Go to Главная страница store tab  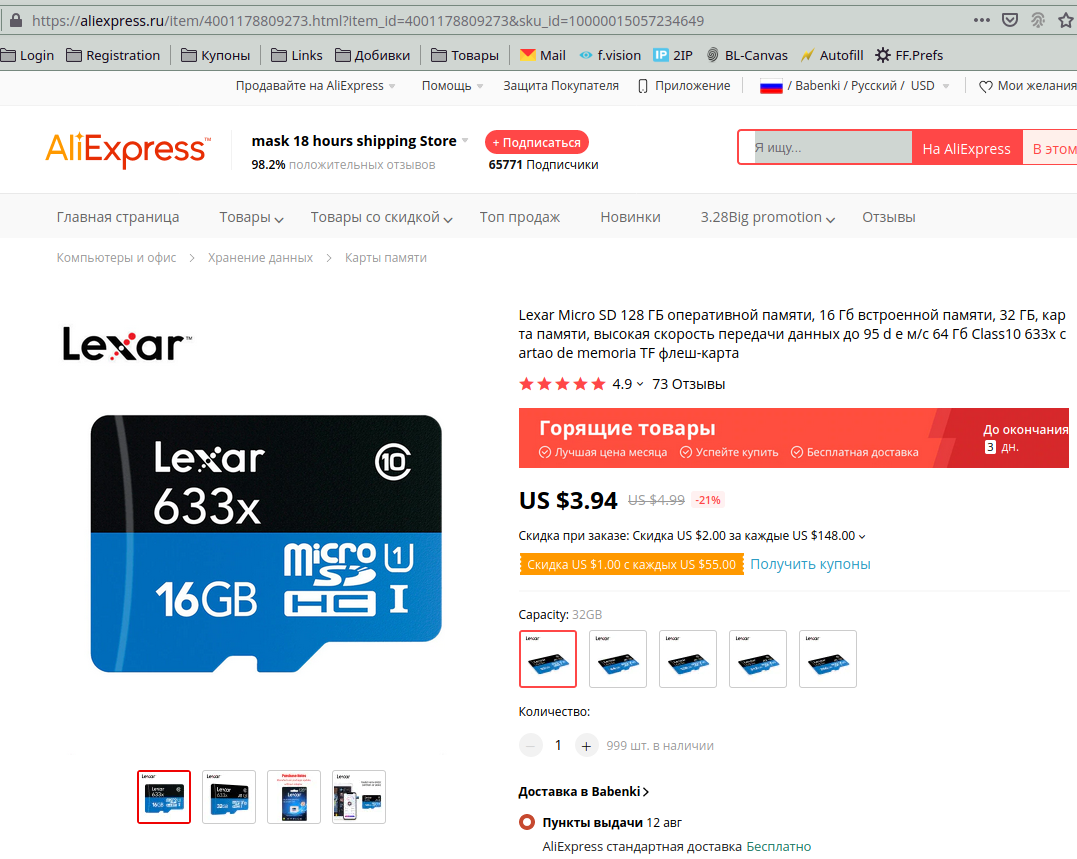point(117,218)
